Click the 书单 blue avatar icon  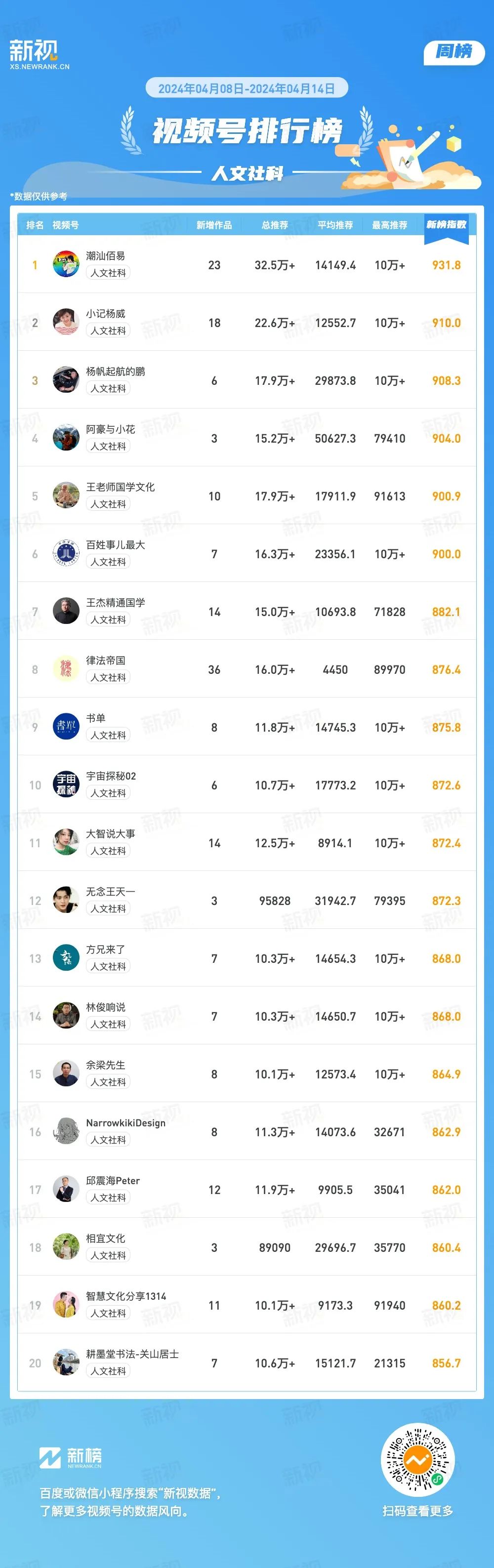(x=66, y=727)
